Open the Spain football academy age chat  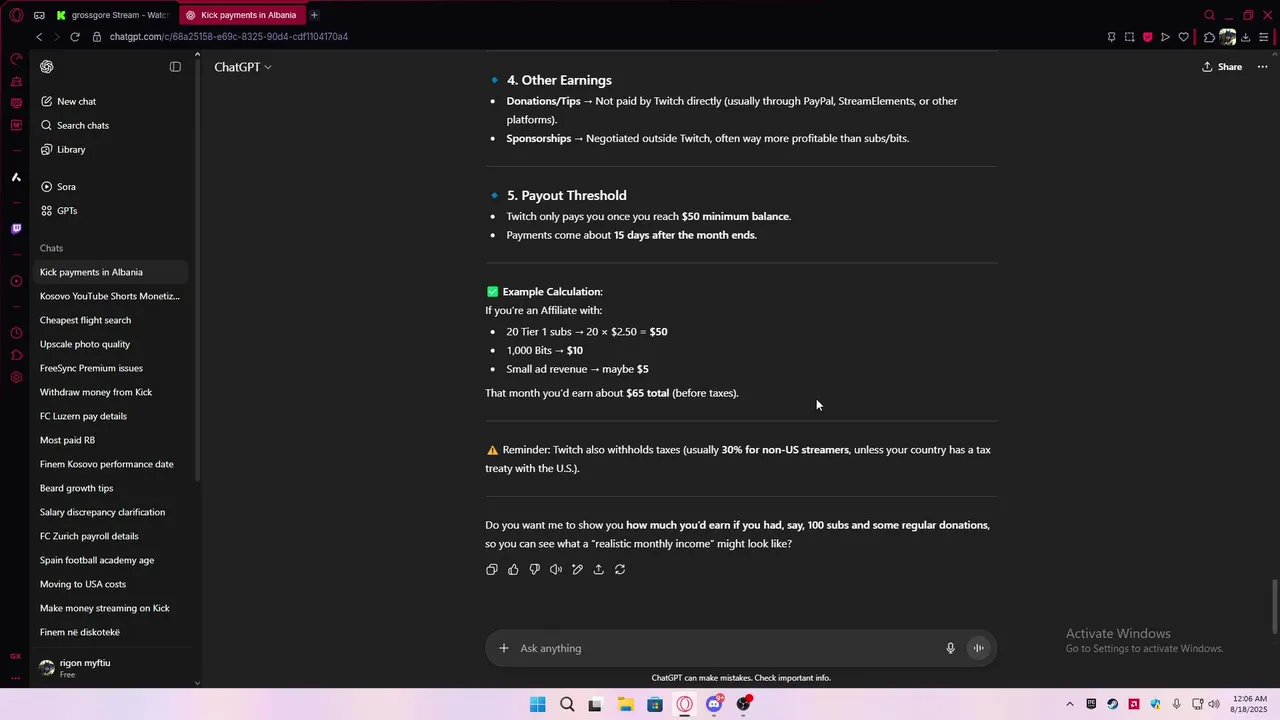click(110, 560)
